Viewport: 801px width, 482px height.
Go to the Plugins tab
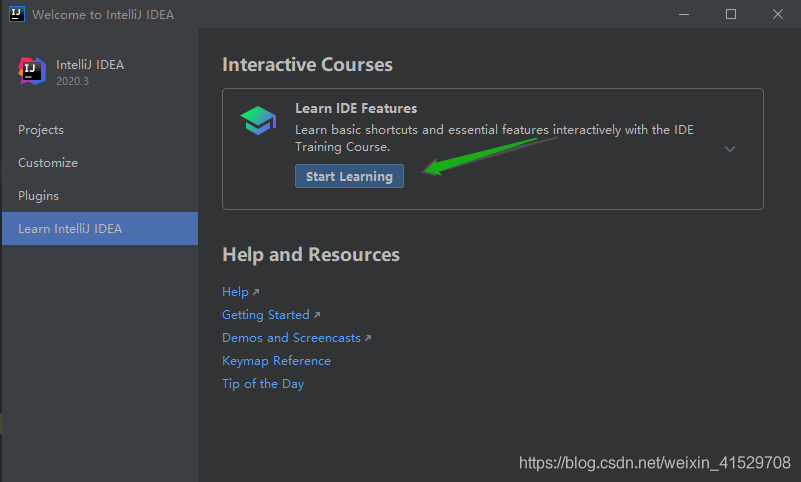point(39,196)
